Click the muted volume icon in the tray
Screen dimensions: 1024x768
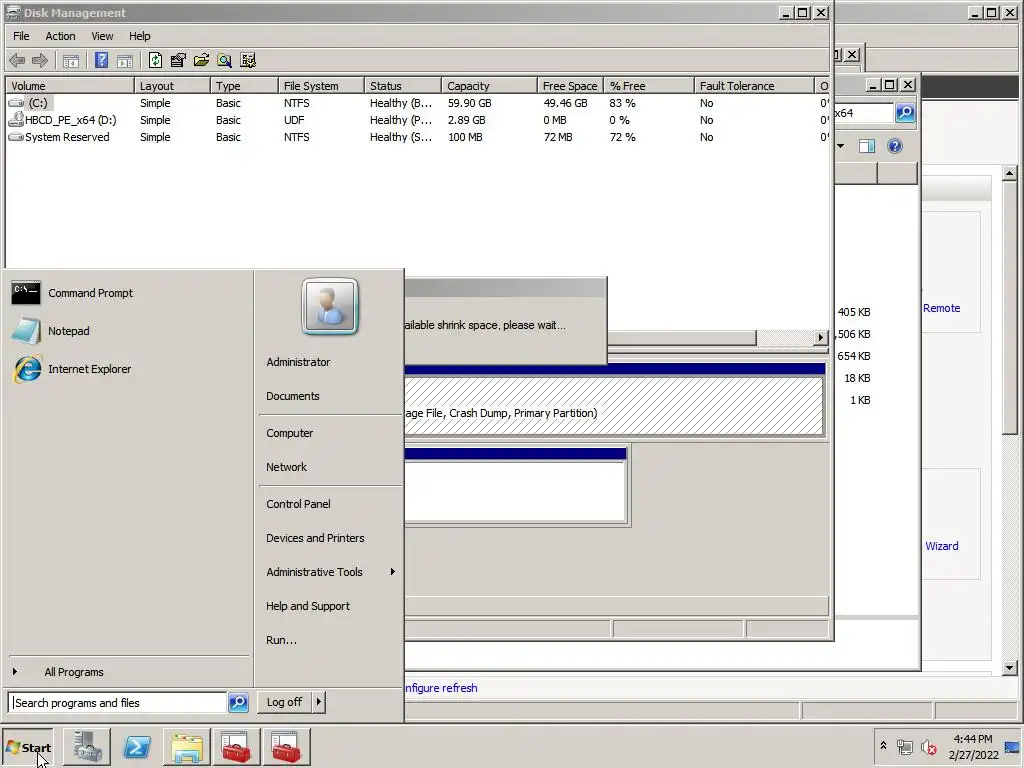pyautogui.click(x=928, y=746)
